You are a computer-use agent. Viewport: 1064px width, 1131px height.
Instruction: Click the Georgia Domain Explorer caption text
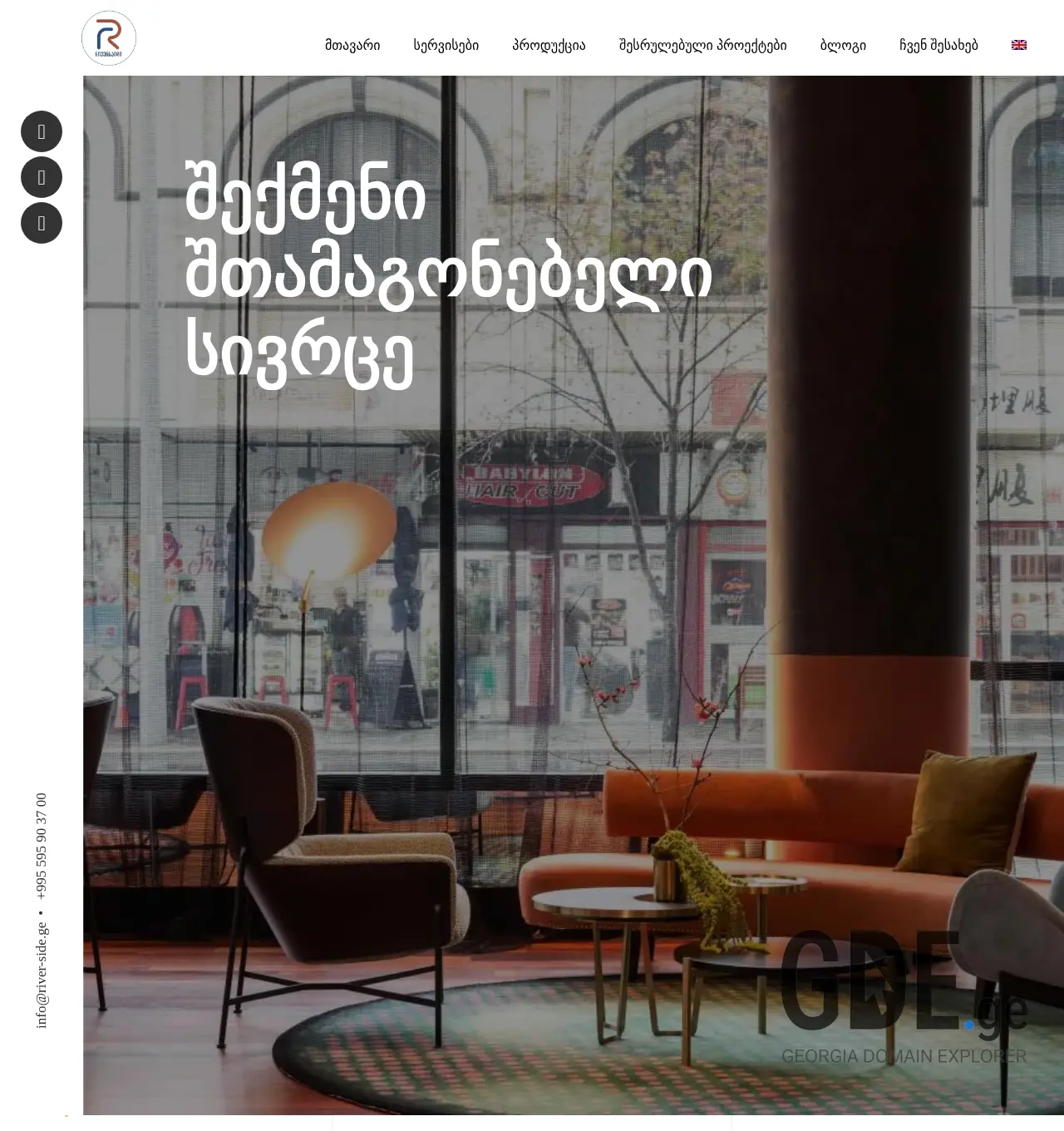[904, 1056]
